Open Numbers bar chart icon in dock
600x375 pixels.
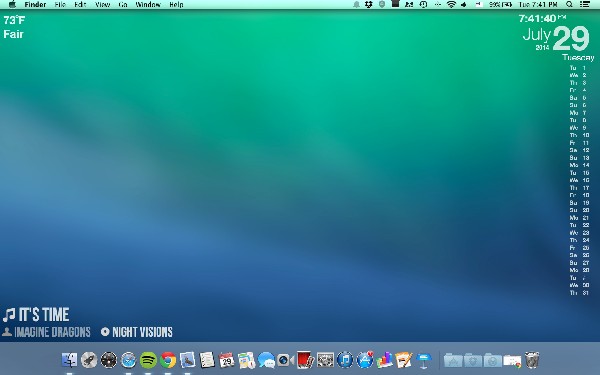coord(385,360)
